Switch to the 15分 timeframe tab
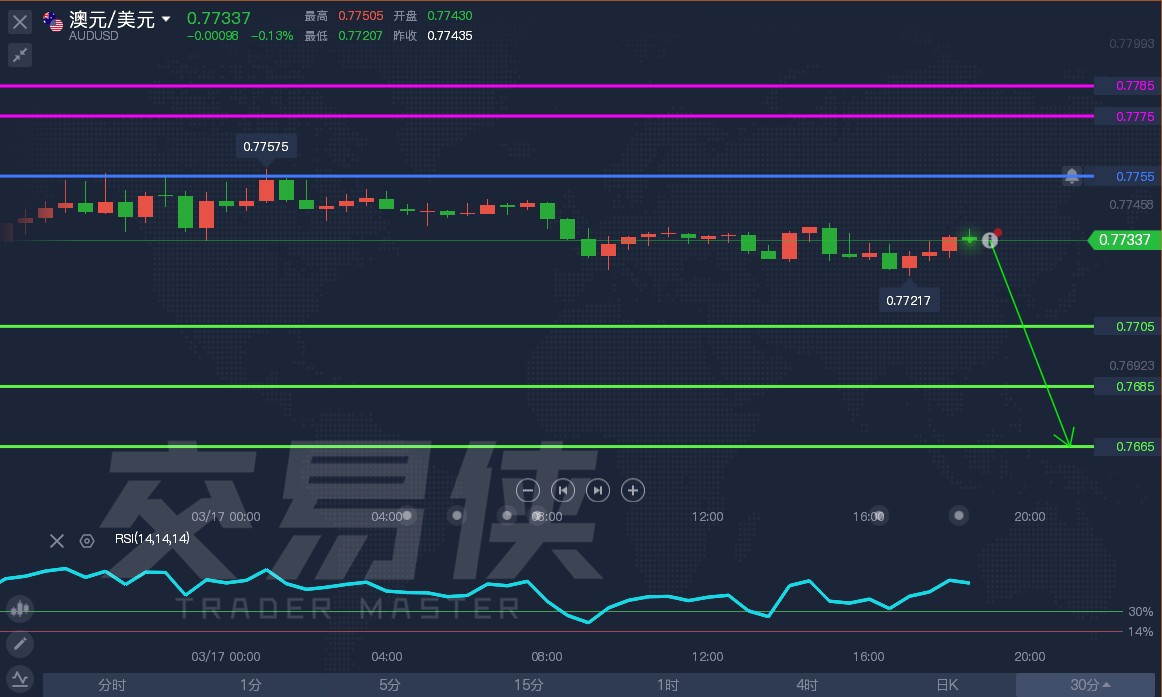The width and height of the screenshot is (1162, 697). click(528, 685)
